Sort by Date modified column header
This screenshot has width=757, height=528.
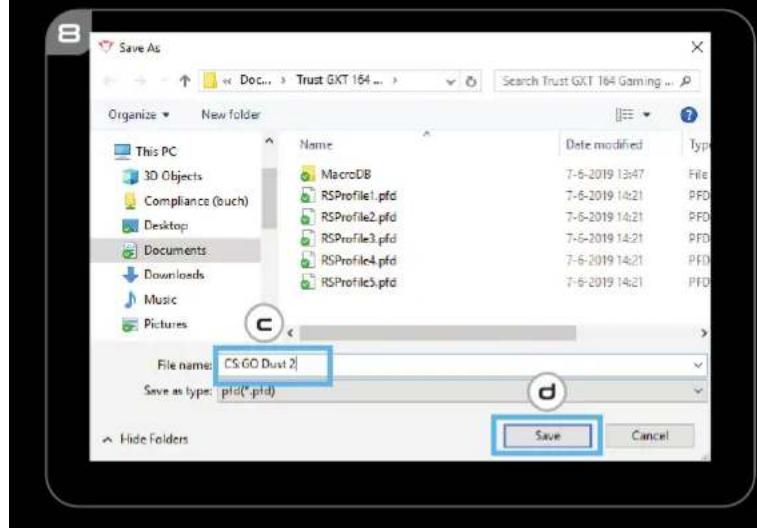point(604,144)
